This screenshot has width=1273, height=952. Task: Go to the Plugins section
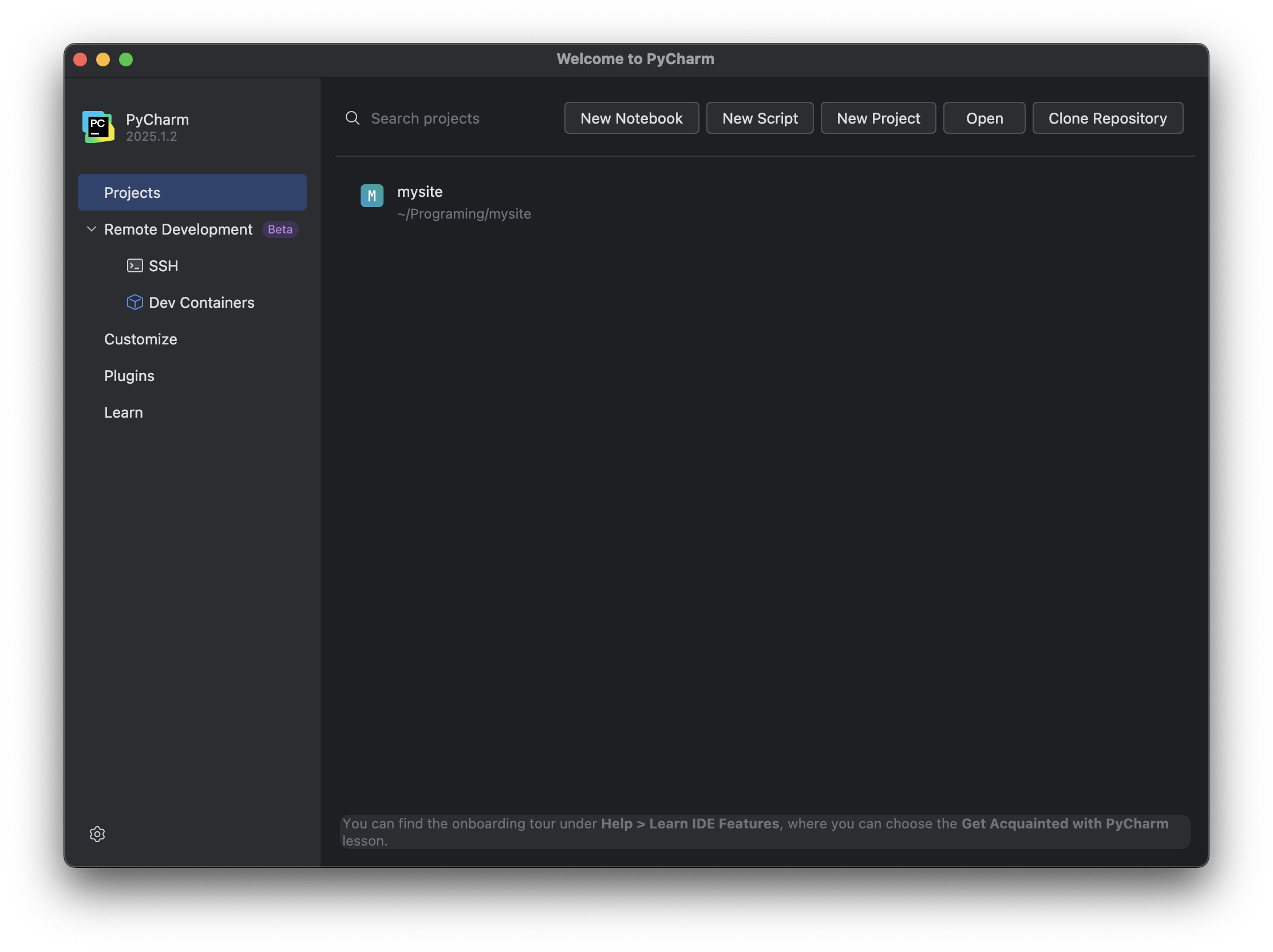tap(129, 376)
